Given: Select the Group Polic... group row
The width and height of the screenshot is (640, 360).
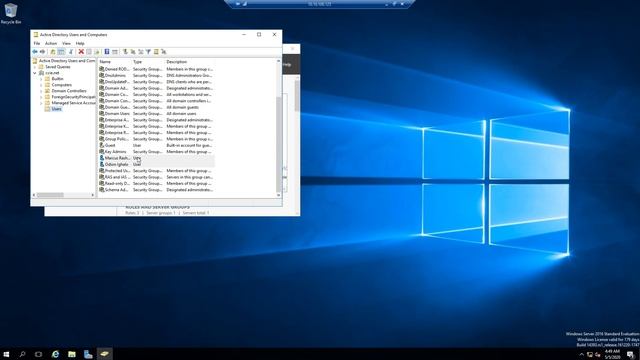Looking at the screenshot, I should click(x=156, y=139).
